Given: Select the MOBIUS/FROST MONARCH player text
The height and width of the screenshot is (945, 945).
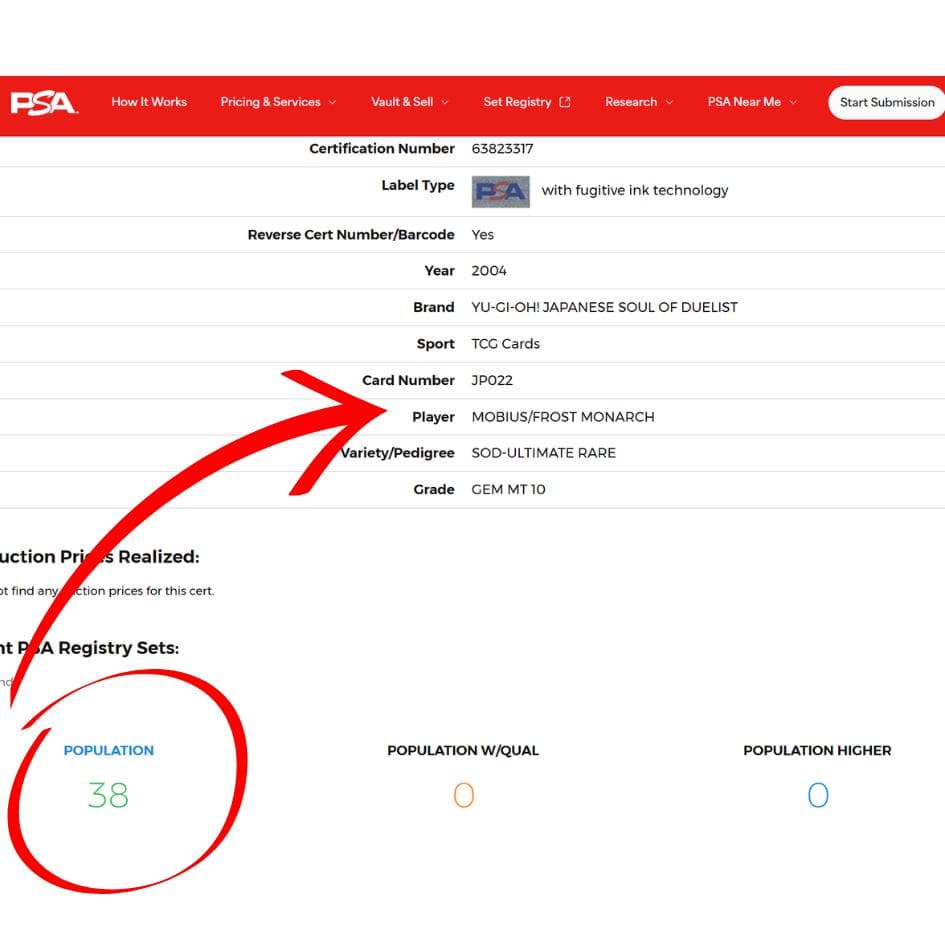Looking at the screenshot, I should pyautogui.click(x=562, y=417).
